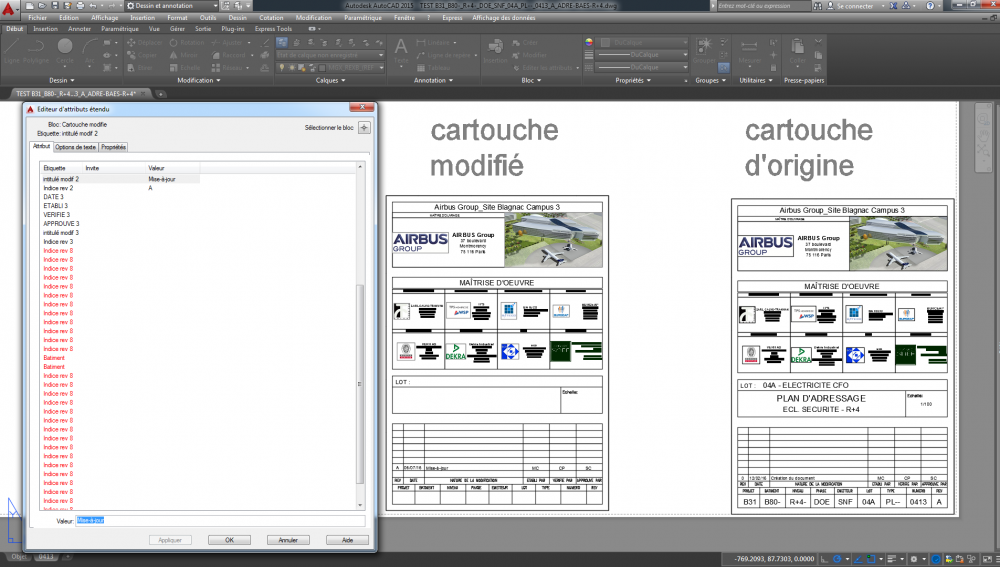Click Se connecter sign-in link

855,6
